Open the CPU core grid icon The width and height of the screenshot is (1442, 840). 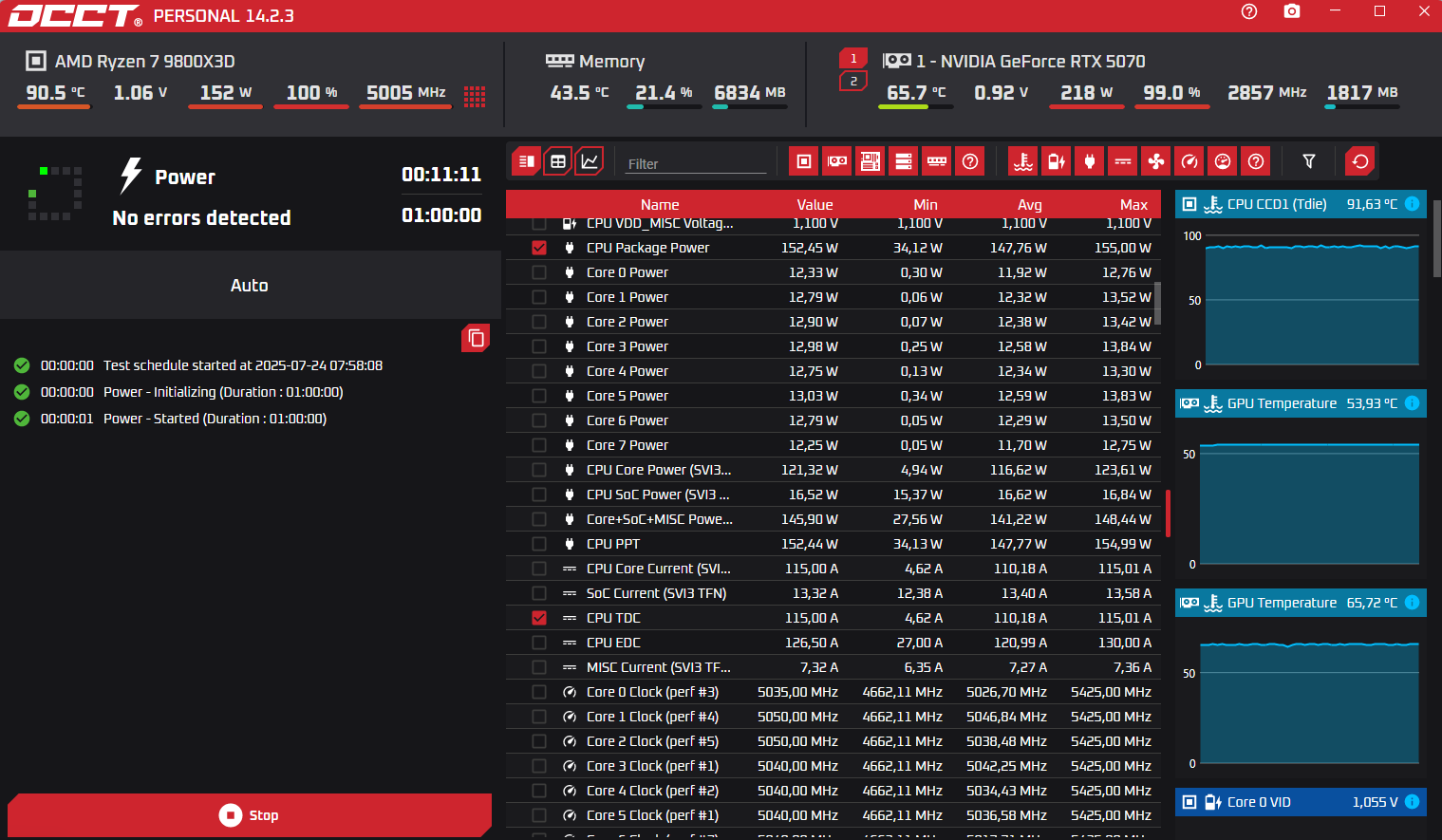pyautogui.click(x=475, y=96)
